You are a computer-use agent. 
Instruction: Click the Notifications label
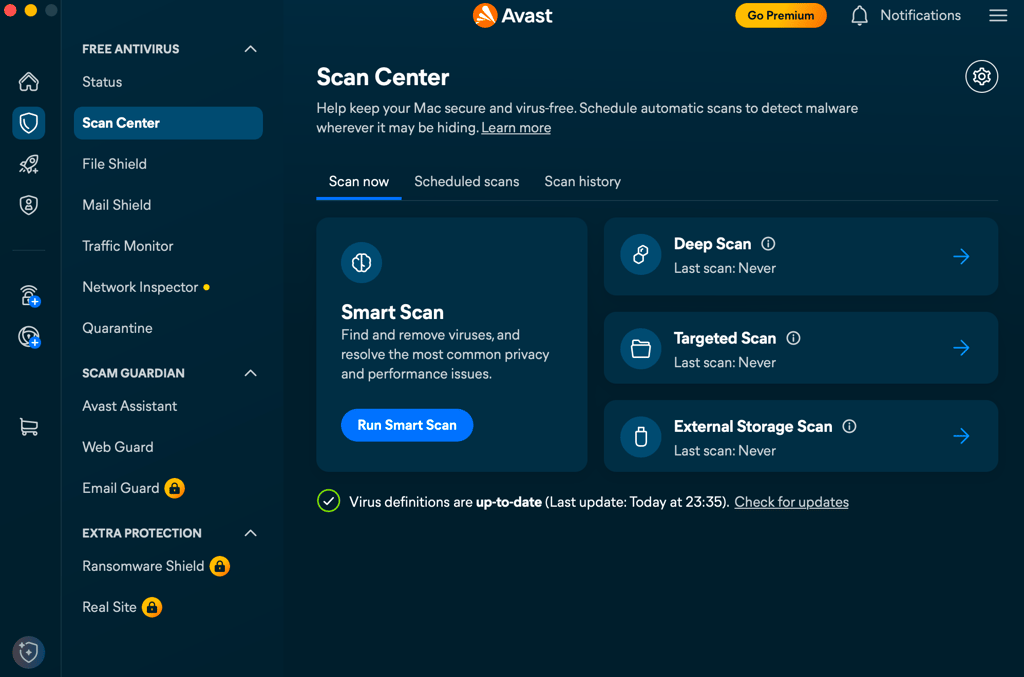[x=920, y=15]
